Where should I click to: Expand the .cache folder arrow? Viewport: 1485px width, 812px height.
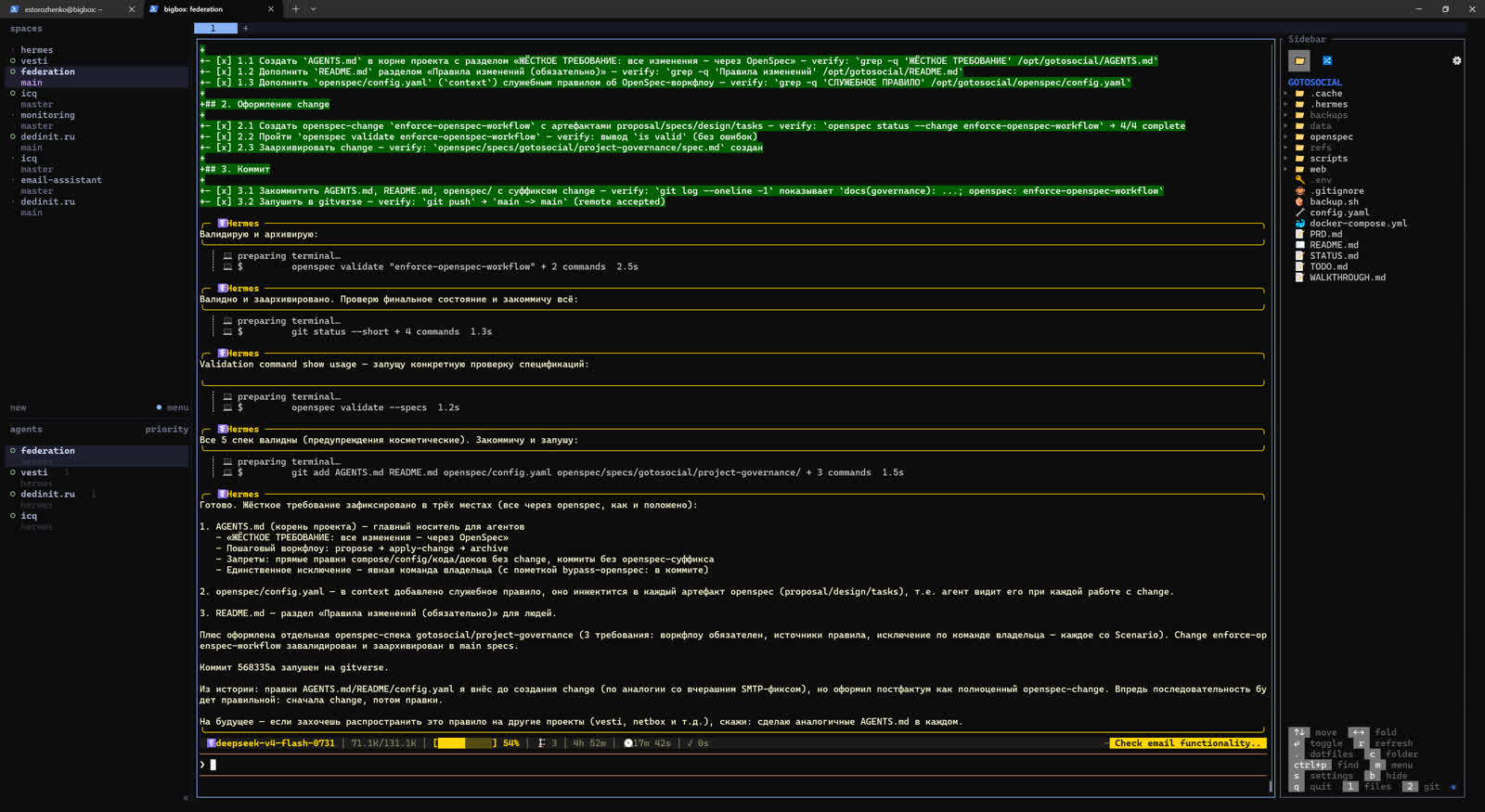point(1286,94)
